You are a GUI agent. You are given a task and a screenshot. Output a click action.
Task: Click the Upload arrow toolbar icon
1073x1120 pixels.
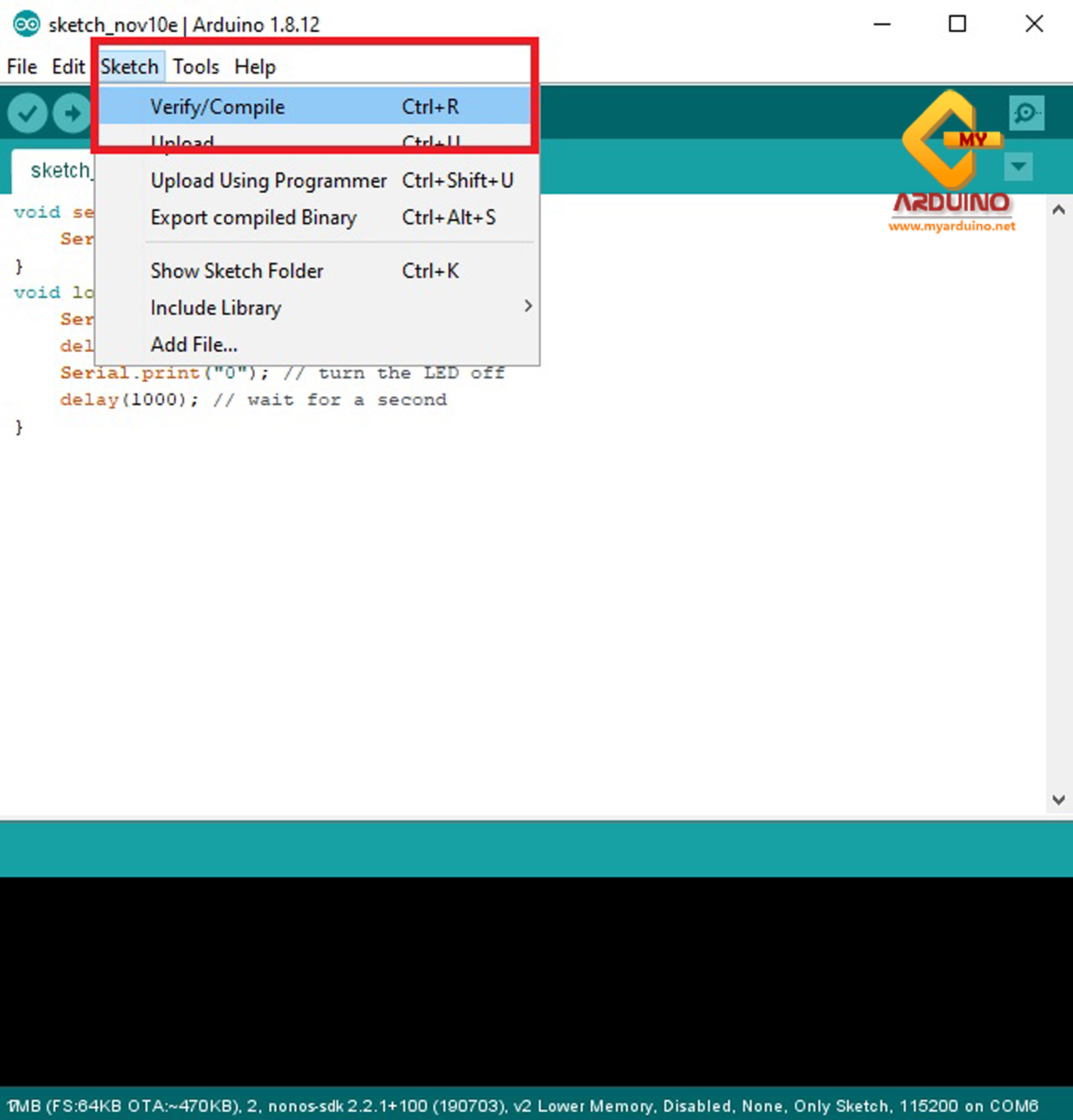pyautogui.click(x=71, y=112)
